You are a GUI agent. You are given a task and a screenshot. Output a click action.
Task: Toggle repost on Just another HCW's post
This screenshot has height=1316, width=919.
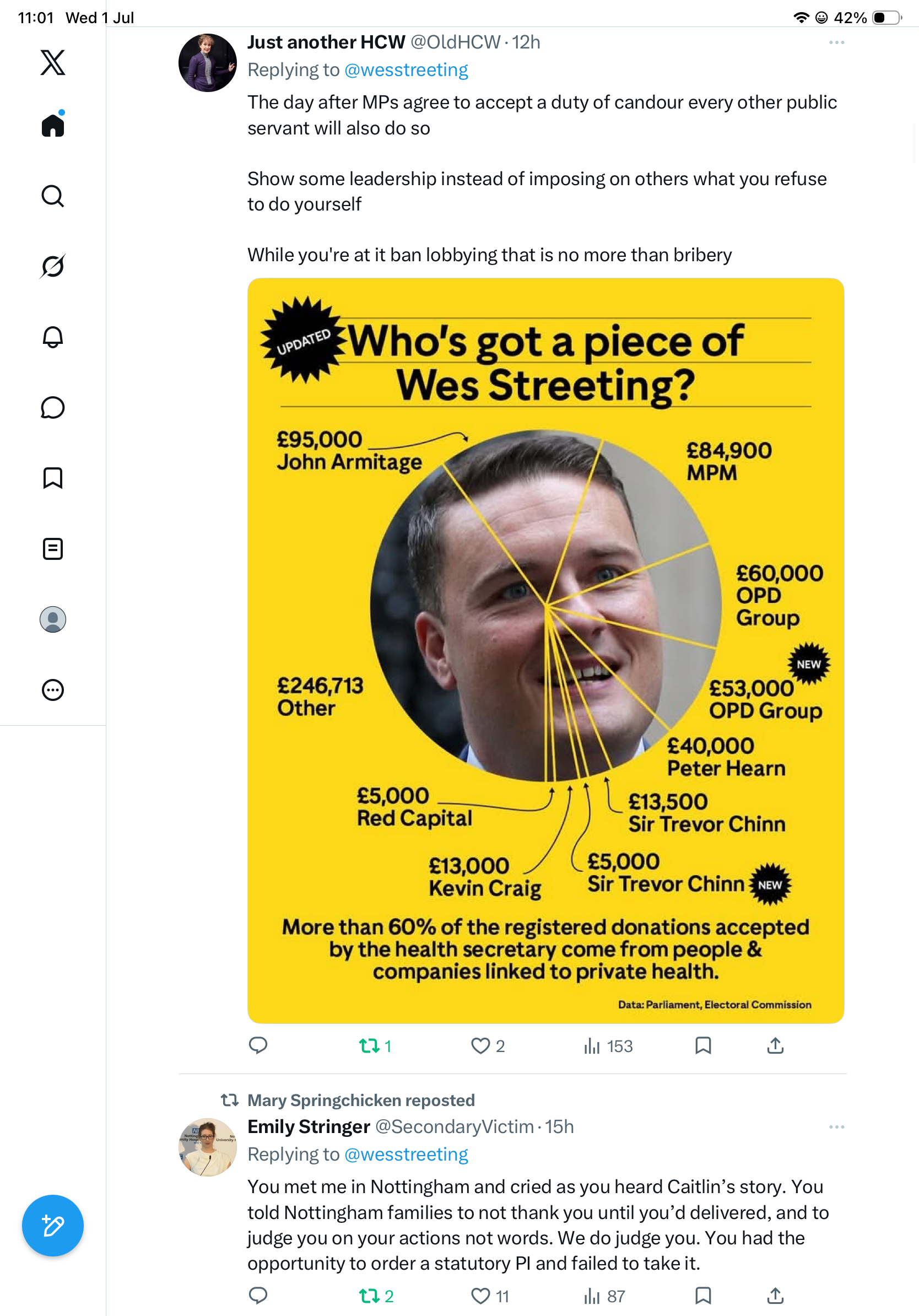point(375,1046)
